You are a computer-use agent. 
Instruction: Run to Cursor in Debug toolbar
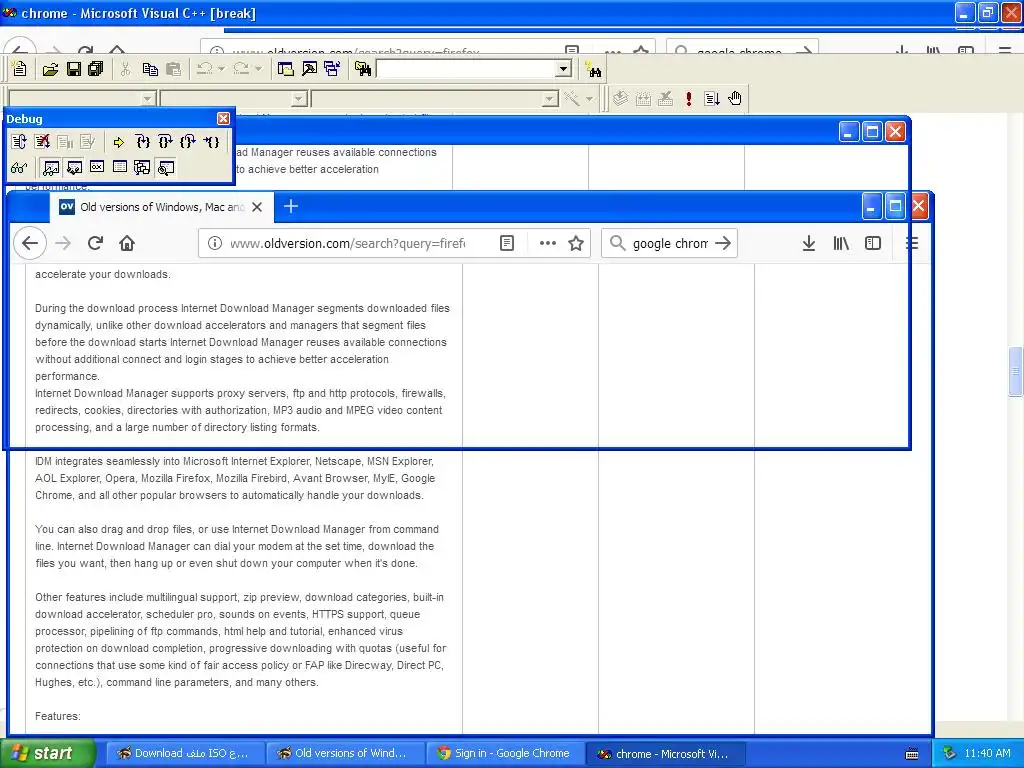click(x=211, y=142)
